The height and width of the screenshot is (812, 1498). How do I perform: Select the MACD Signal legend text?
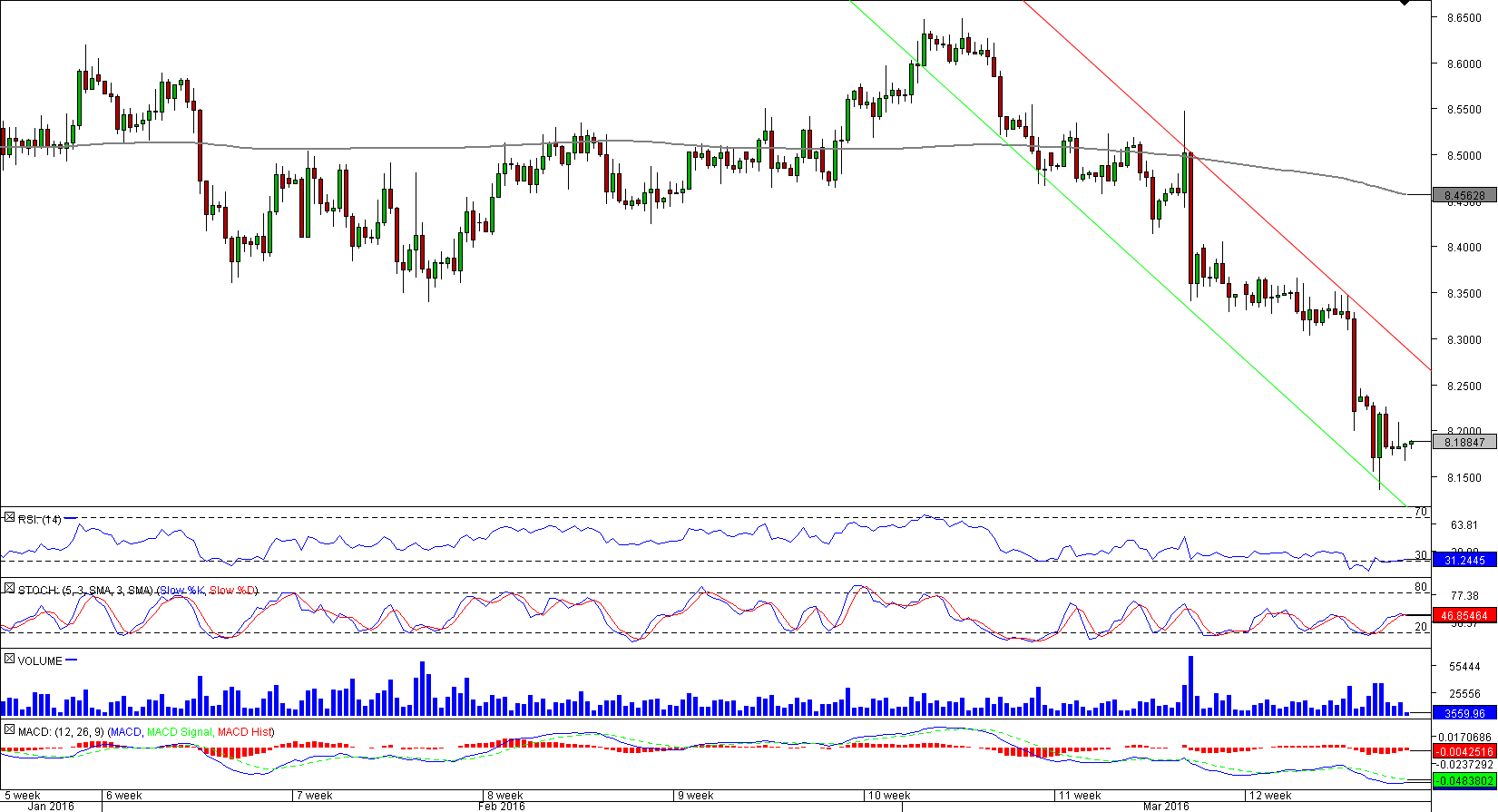pos(179,732)
